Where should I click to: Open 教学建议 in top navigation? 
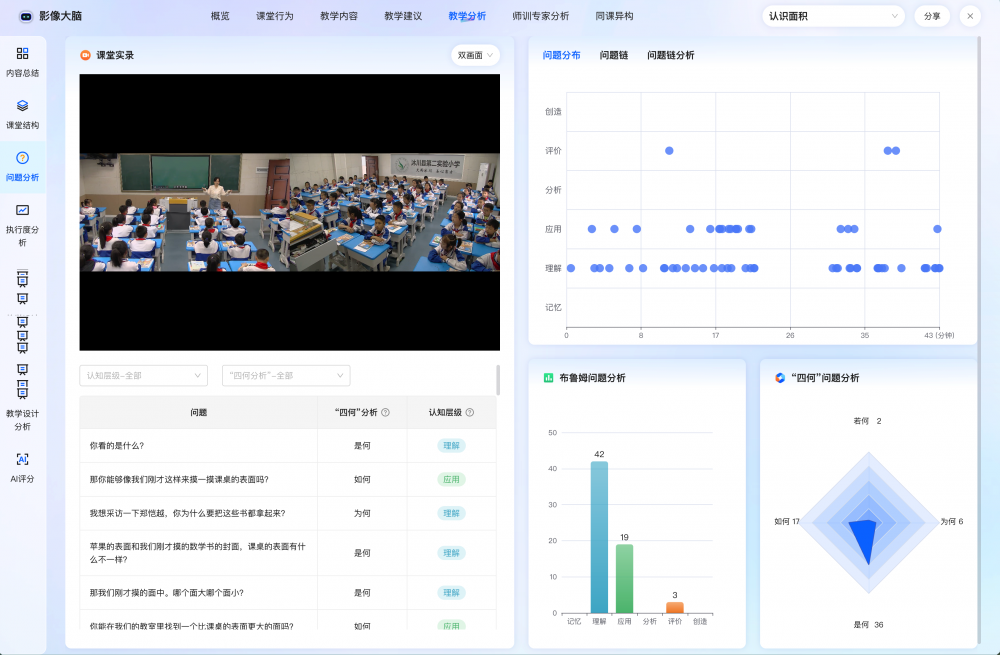[403, 16]
